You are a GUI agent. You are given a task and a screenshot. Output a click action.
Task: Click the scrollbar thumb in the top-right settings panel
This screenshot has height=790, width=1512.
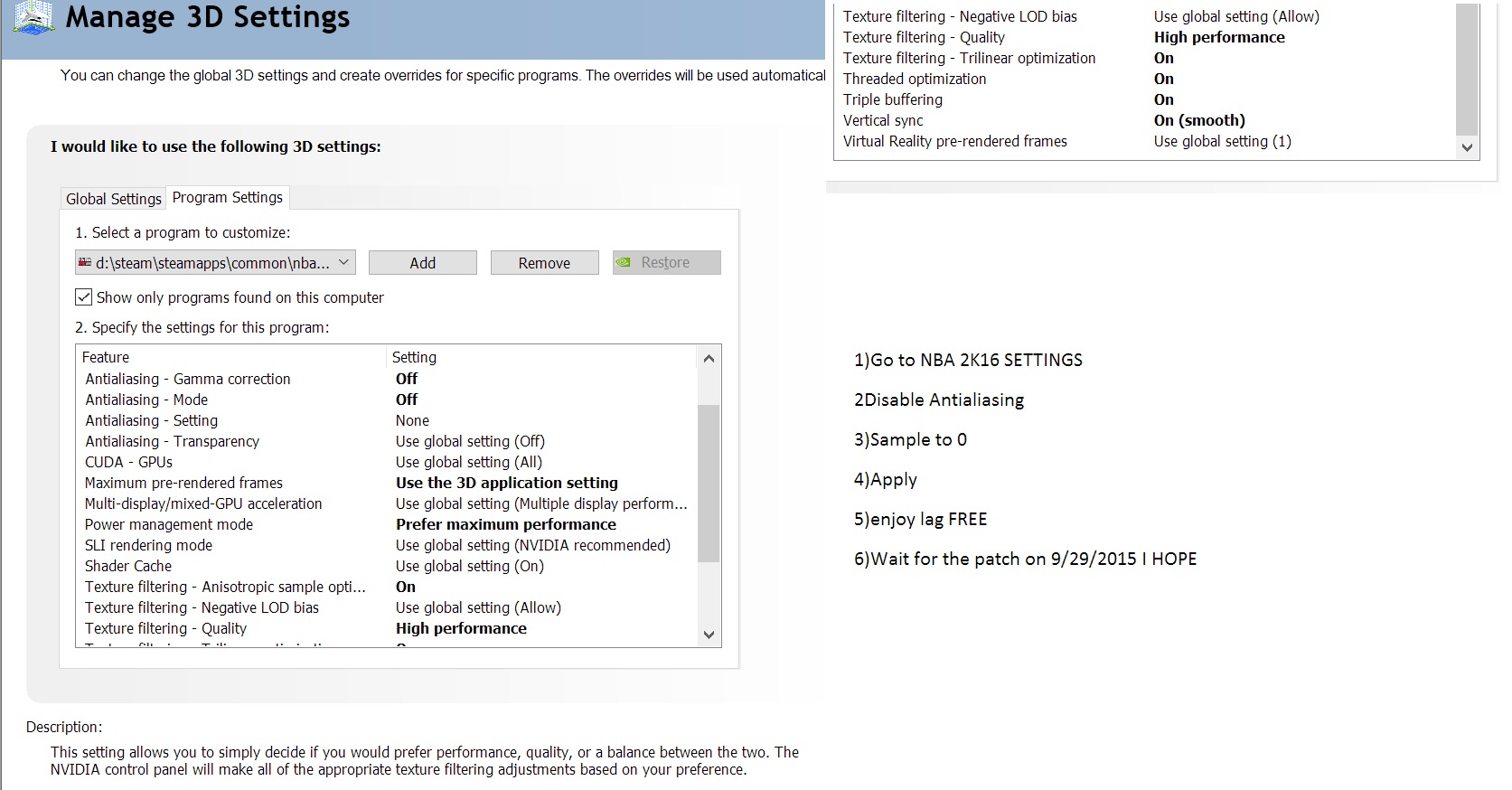[x=1467, y=69]
